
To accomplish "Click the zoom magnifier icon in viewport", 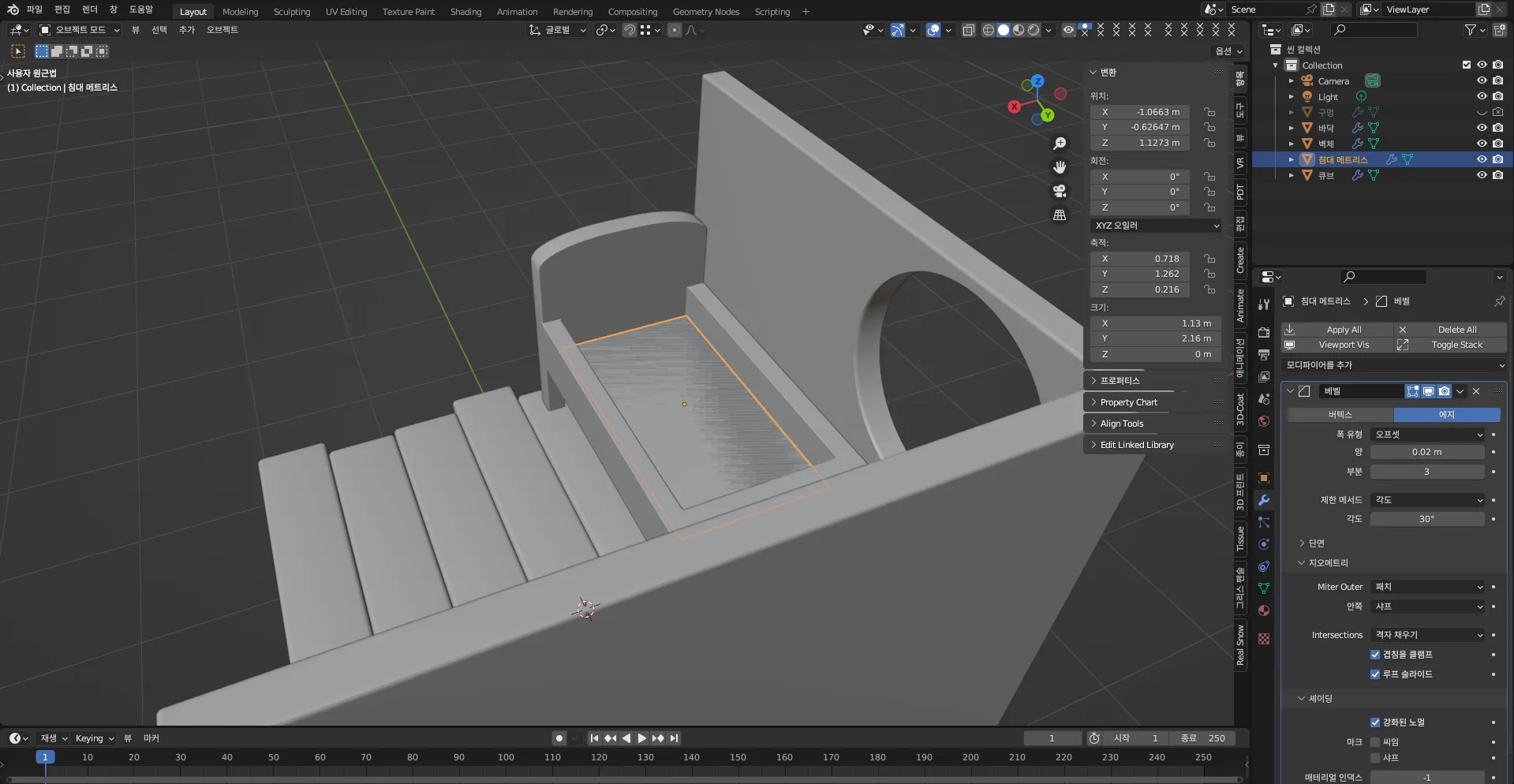I will [1060, 144].
